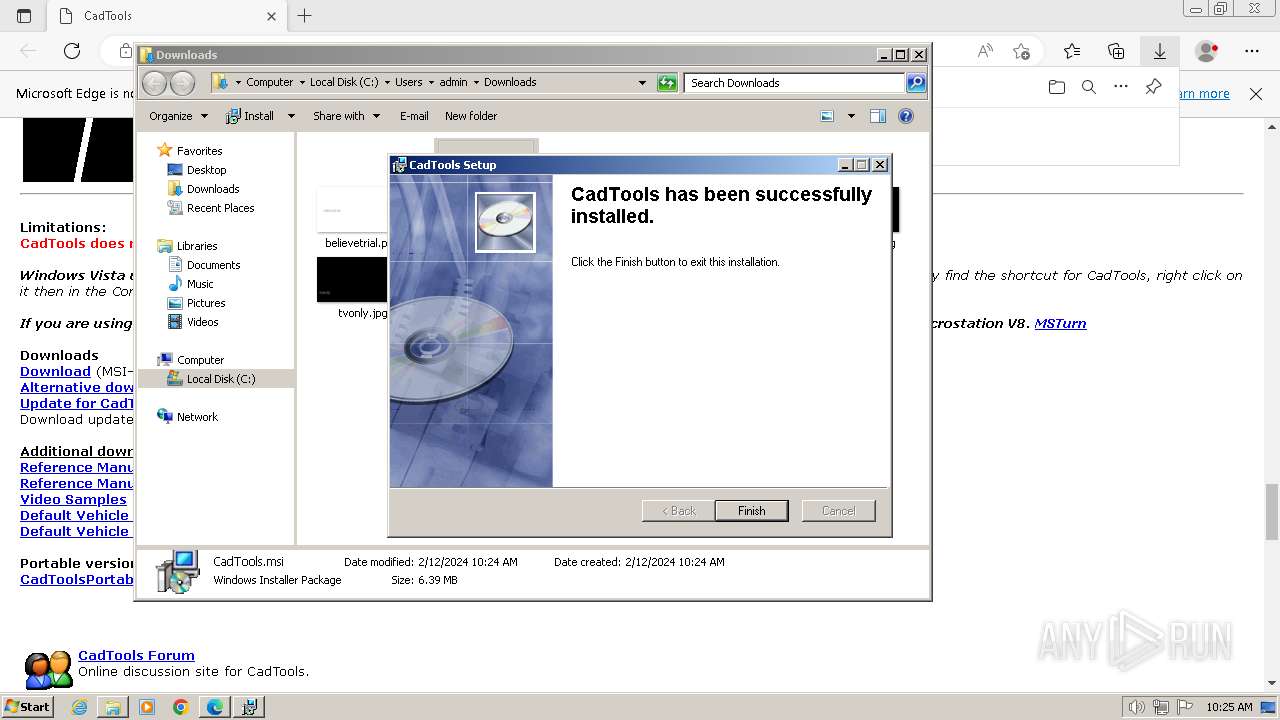
Task: Click New folder in Explorer toolbar
Action: [x=471, y=116]
